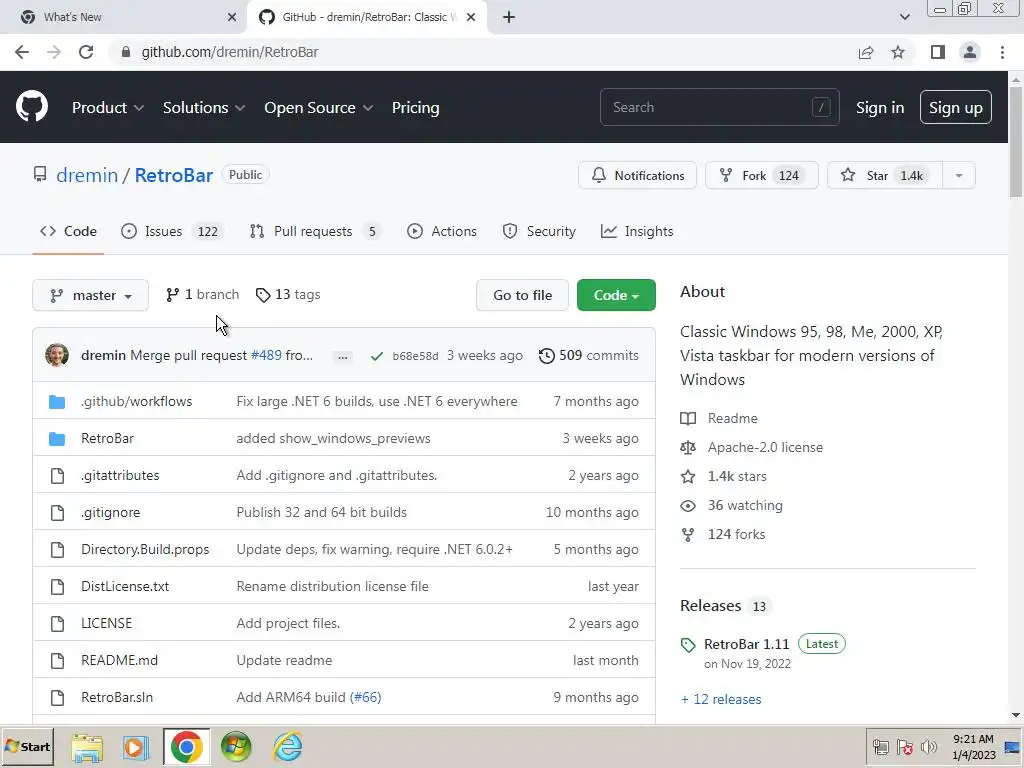Open the green Code dropdown button
The width and height of the screenshot is (1024, 768).
click(x=616, y=295)
